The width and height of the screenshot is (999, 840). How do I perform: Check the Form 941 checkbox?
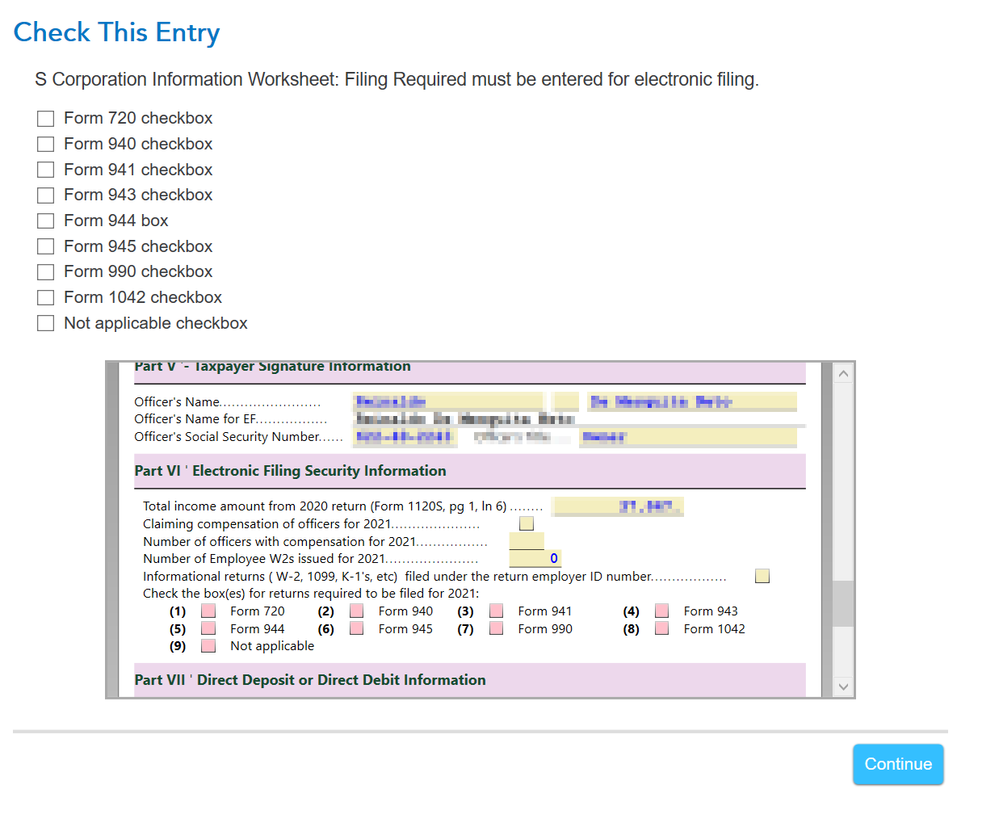coord(45,169)
